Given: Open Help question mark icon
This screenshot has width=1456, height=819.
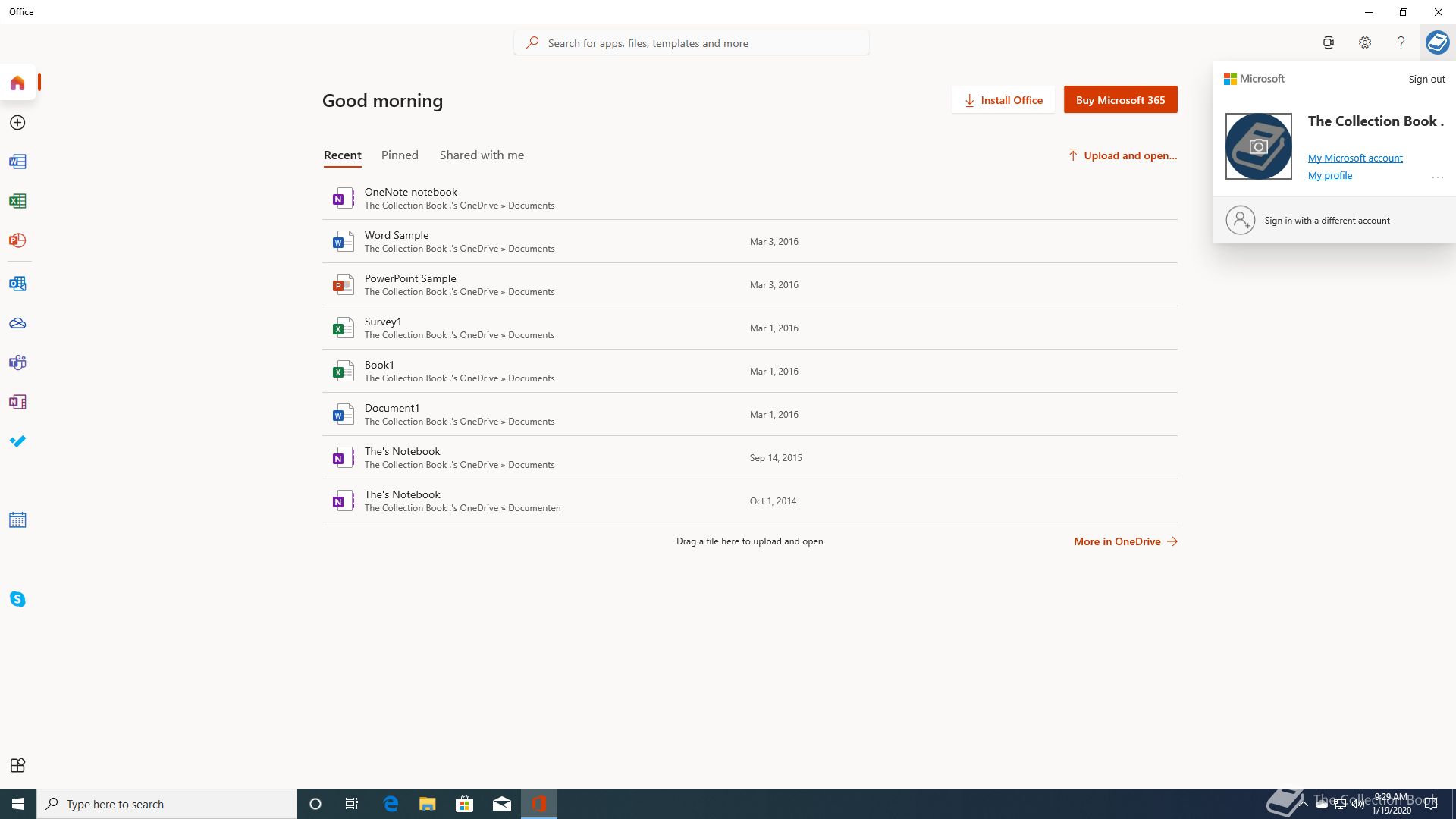Looking at the screenshot, I should (x=1401, y=42).
